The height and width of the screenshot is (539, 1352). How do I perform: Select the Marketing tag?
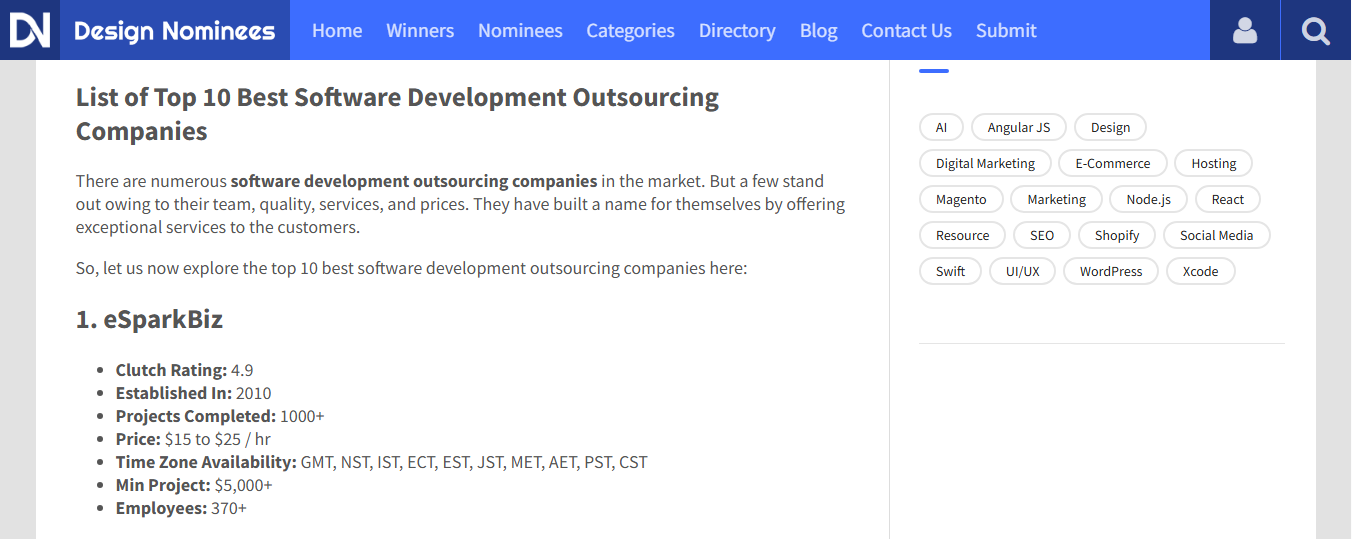pos(1056,199)
